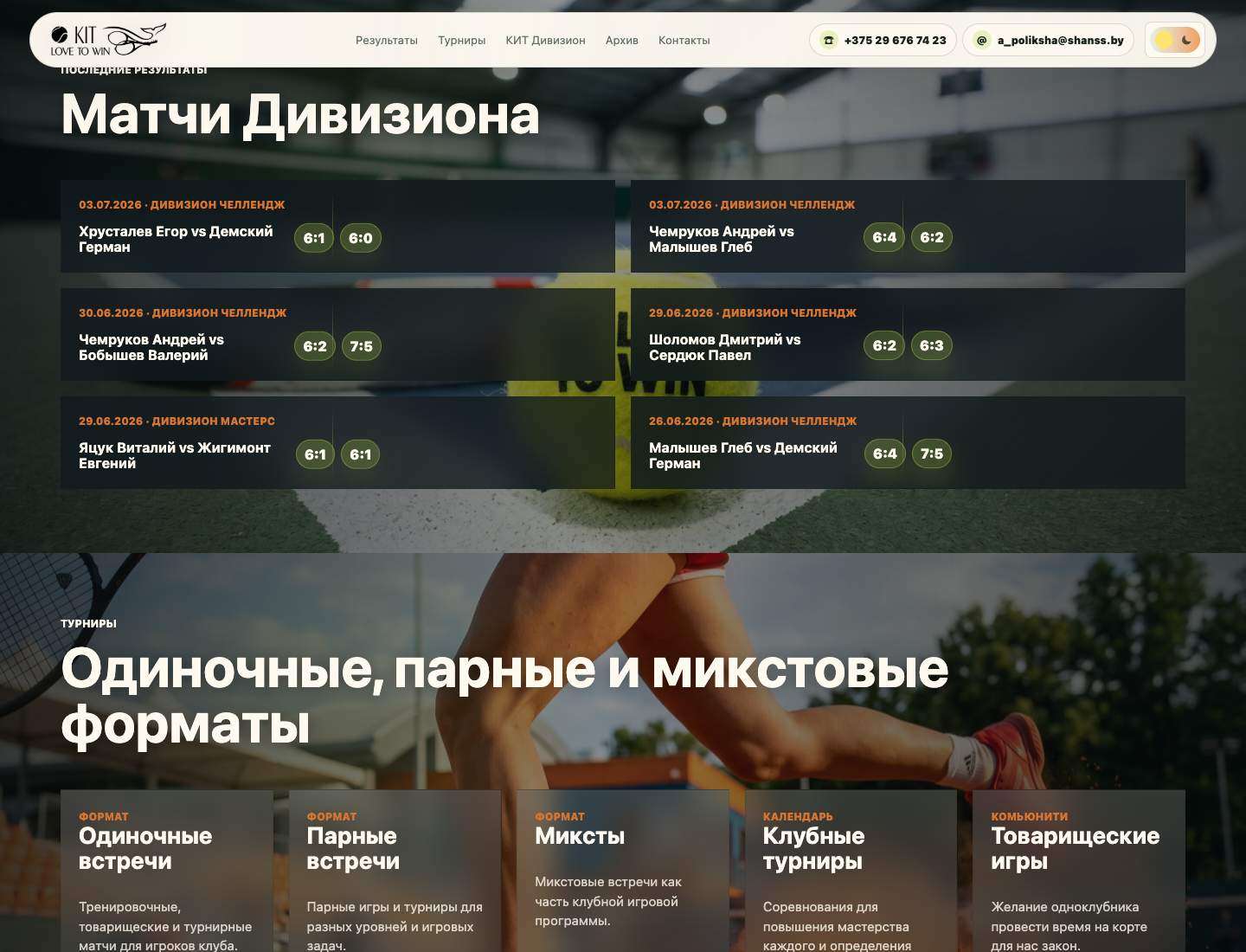This screenshot has height=952, width=1246.
Task: Email a_poliksha@shanss.by link
Action: point(1049,40)
